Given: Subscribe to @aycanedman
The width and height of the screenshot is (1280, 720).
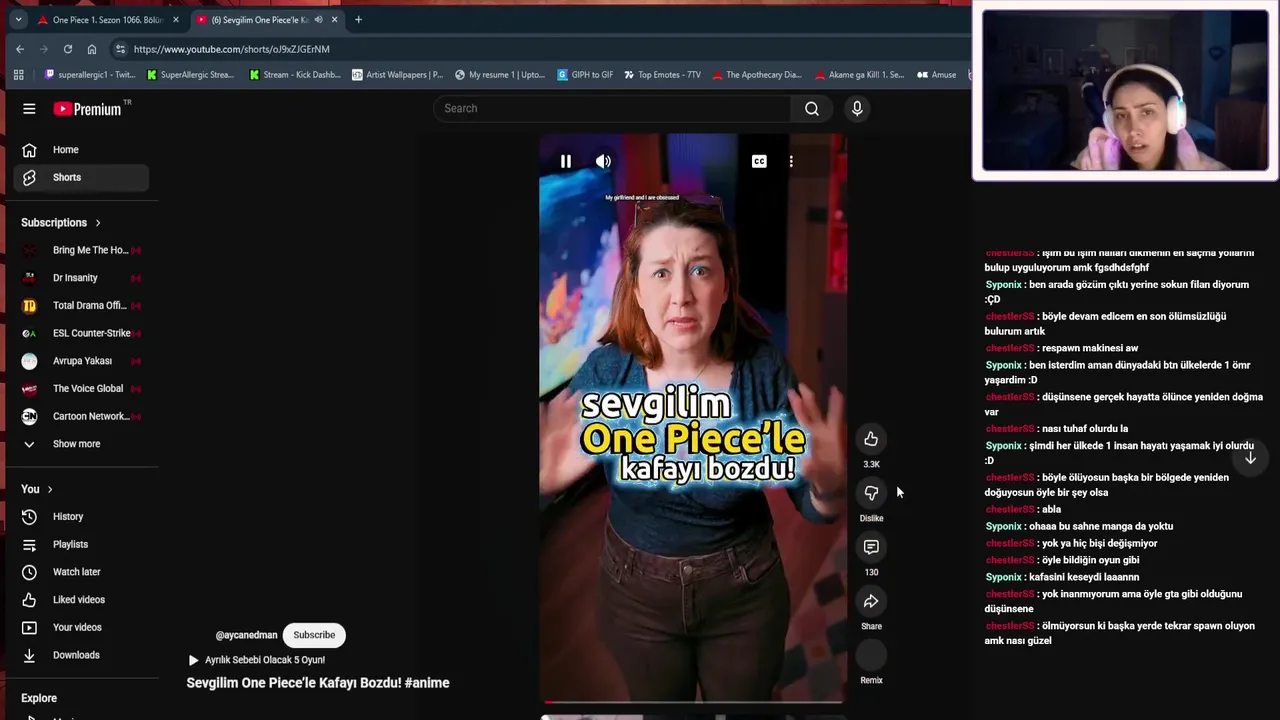Looking at the screenshot, I should tap(314, 635).
